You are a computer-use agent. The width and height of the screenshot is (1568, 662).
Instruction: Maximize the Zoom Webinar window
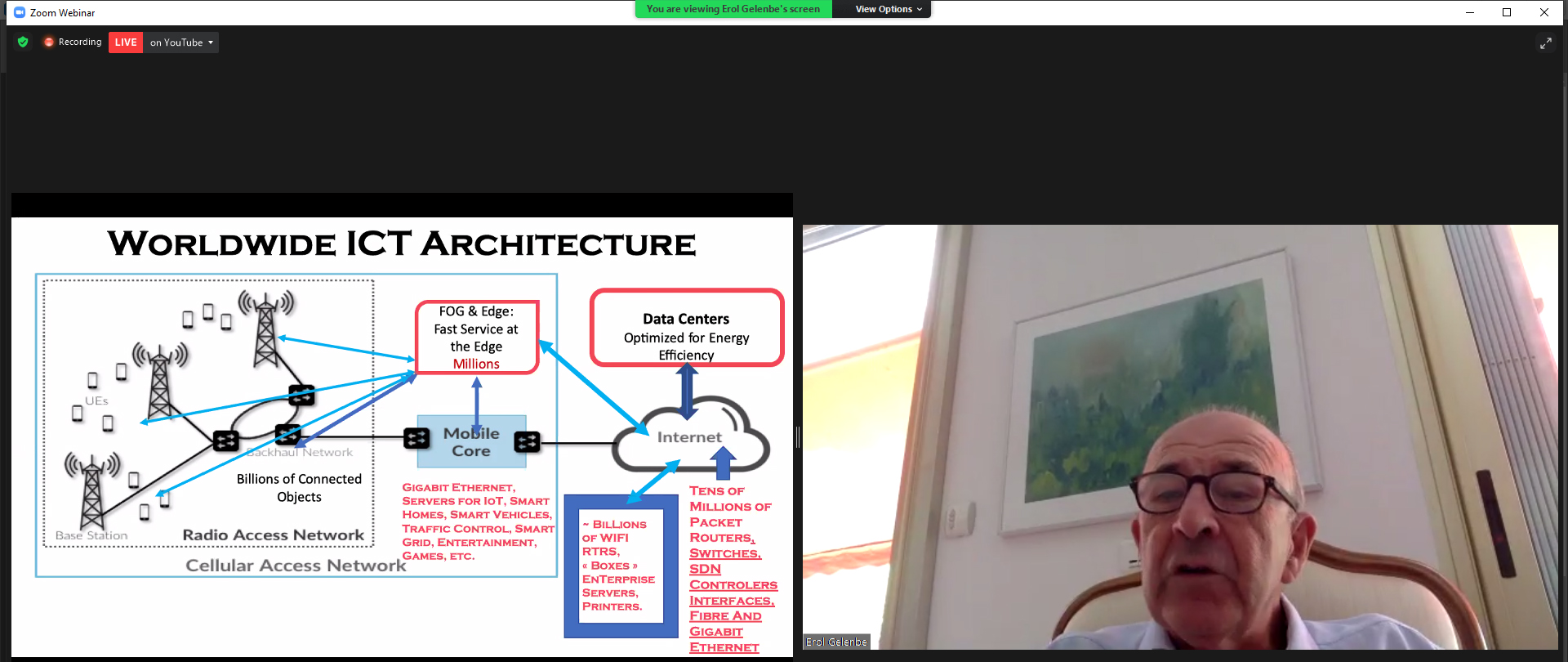pyautogui.click(x=1507, y=12)
